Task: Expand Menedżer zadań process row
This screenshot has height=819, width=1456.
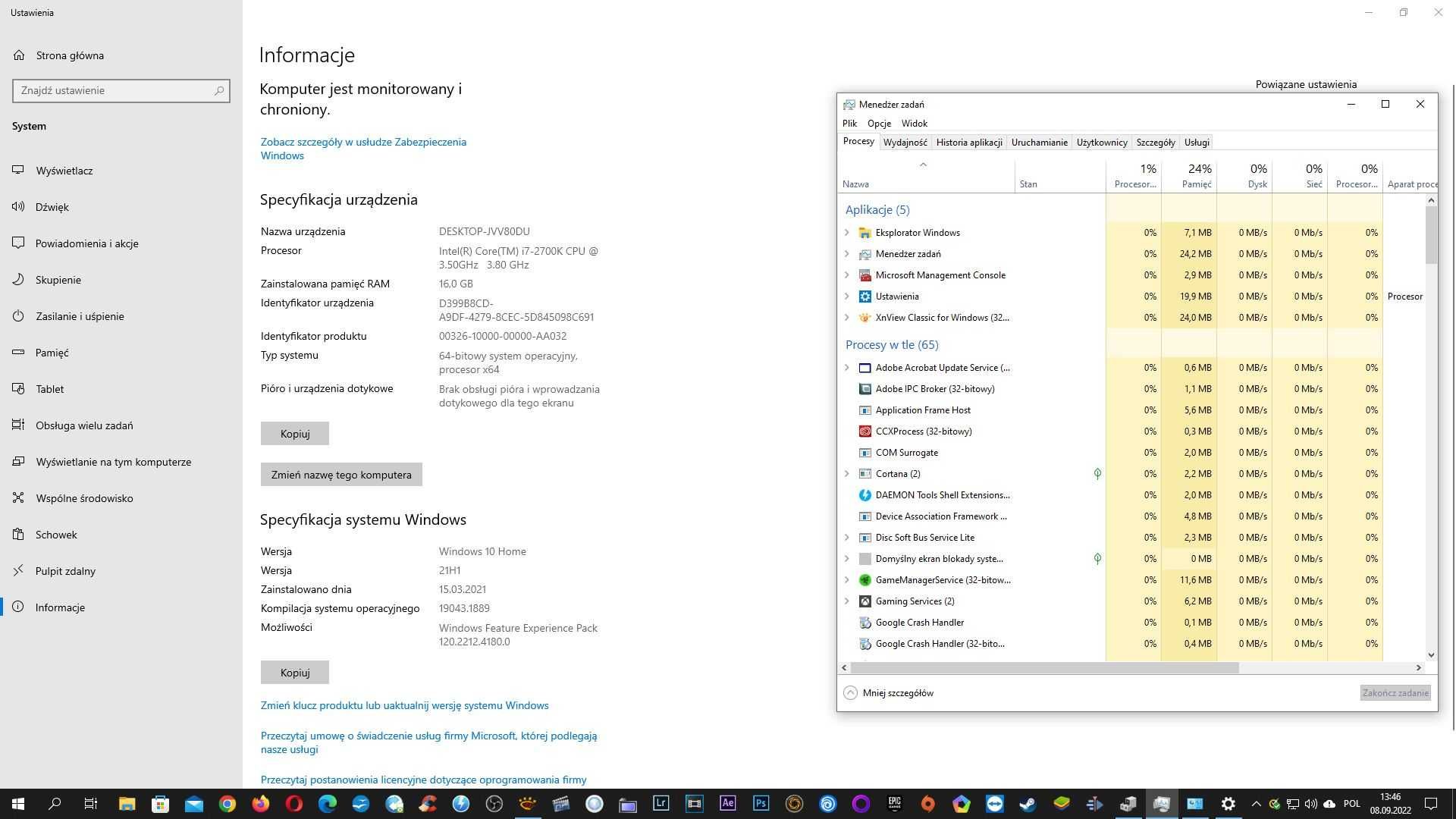Action: click(x=847, y=254)
